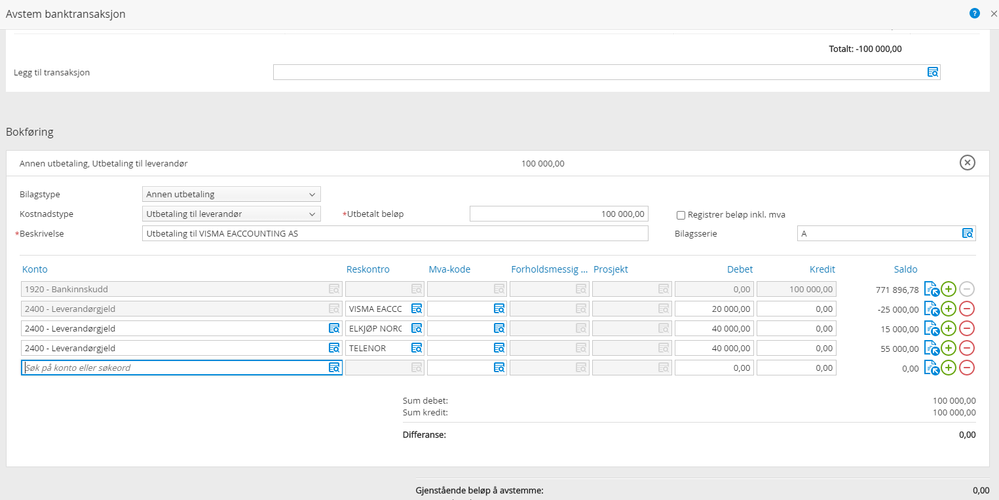
Task: Open the Kostnadstype dropdown
Action: tap(231, 214)
